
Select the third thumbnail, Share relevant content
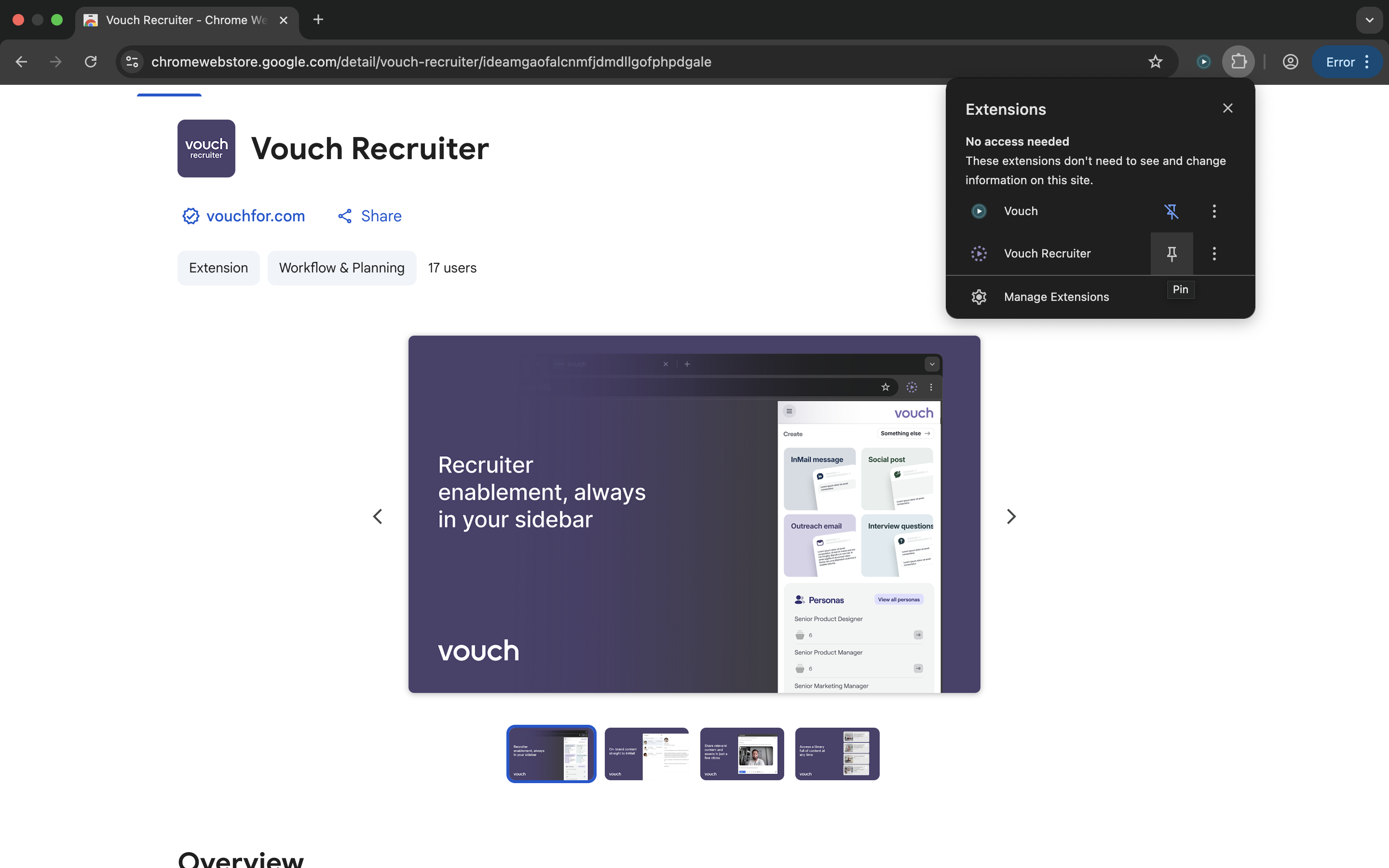click(x=742, y=754)
